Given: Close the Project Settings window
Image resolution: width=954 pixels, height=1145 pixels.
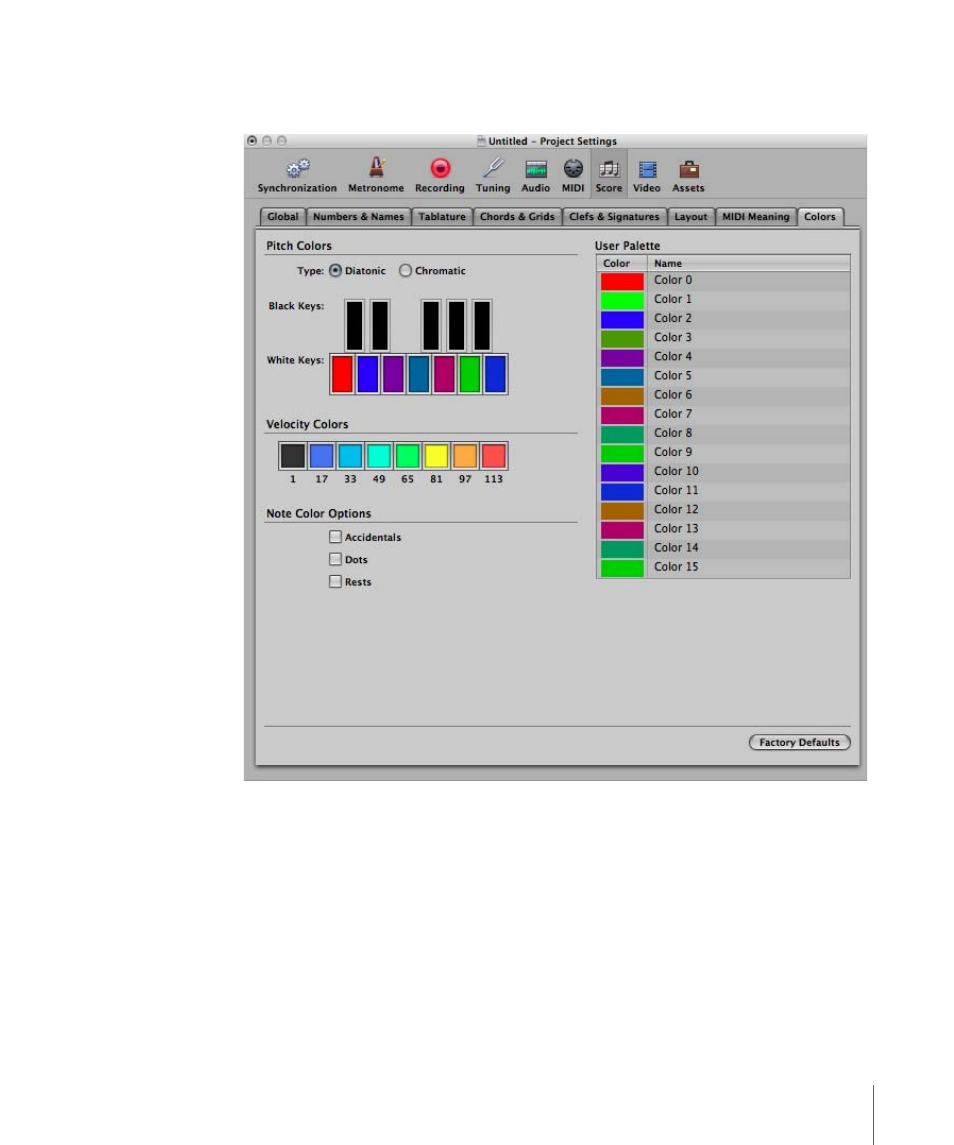Looking at the screenshot, I should pos(252,141).
